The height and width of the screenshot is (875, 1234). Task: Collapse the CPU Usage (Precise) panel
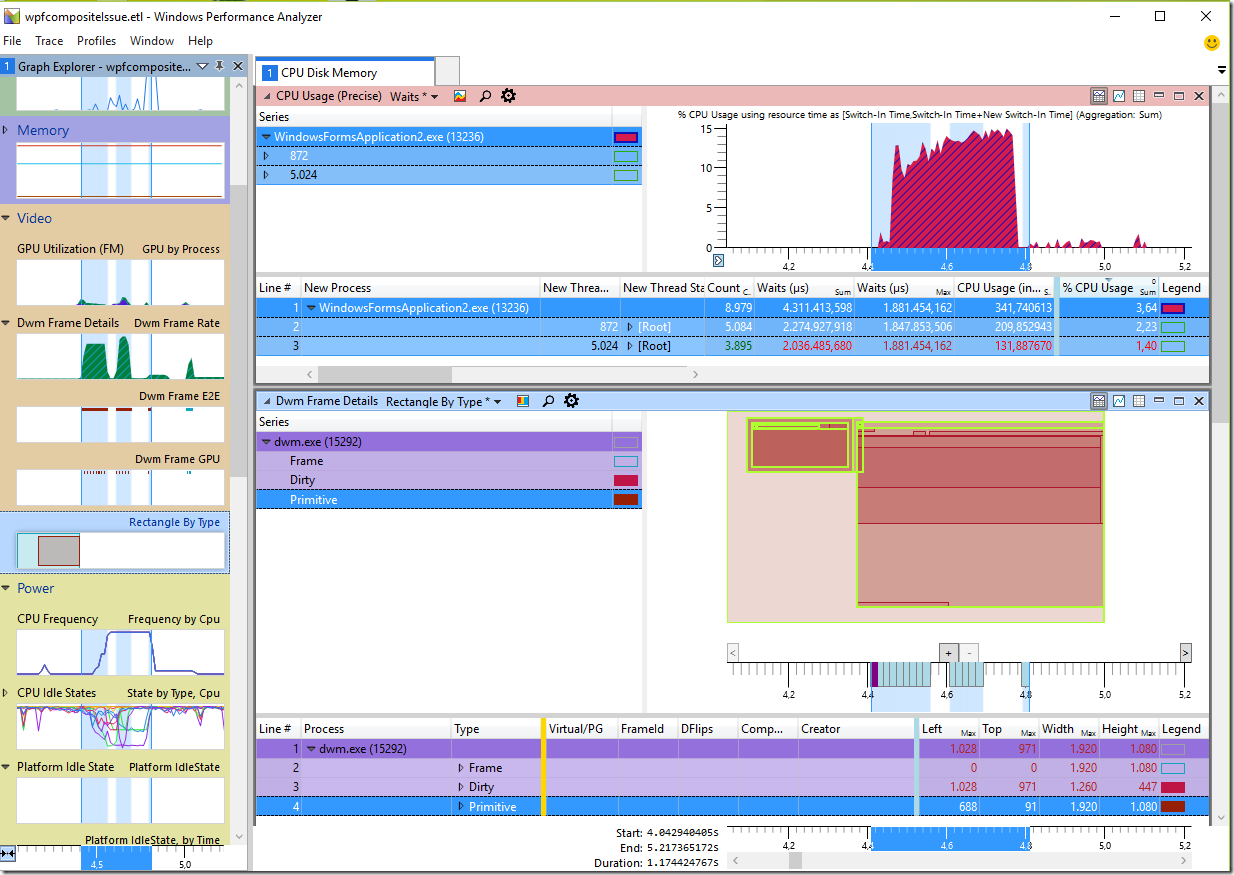pos(266,96)
